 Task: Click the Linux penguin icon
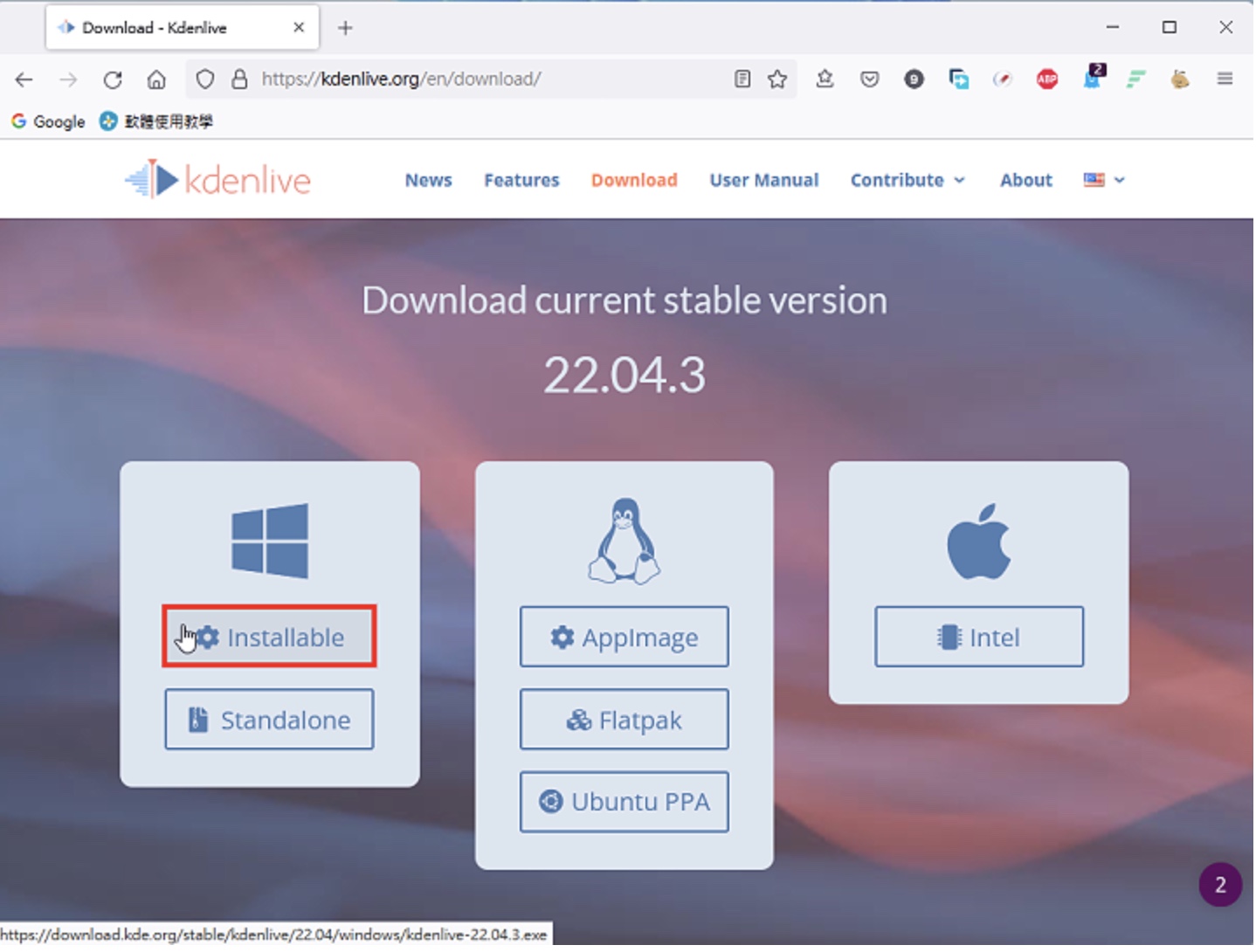(625, 542)
